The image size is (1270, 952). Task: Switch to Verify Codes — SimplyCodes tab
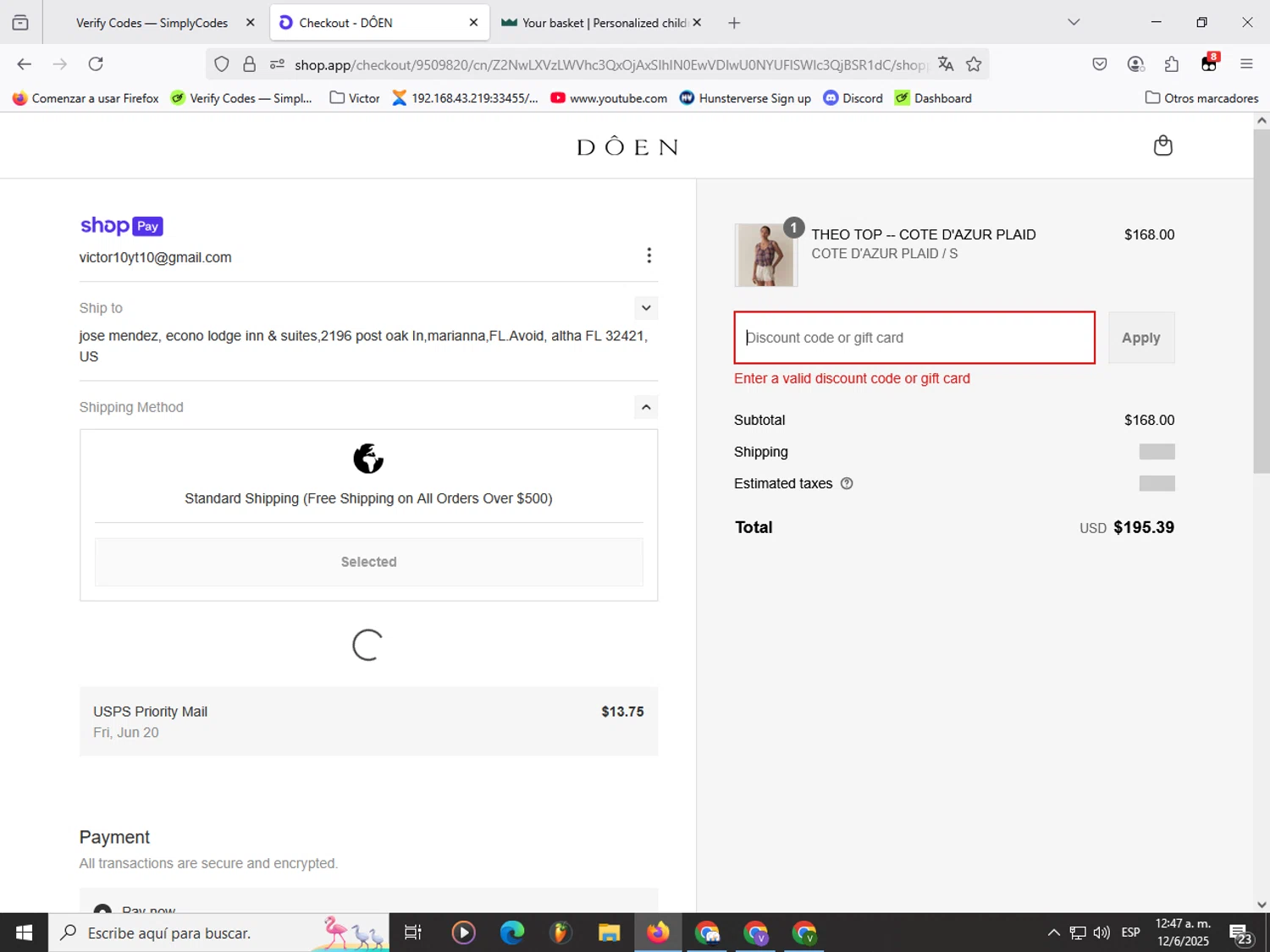(x=152, y=23)
